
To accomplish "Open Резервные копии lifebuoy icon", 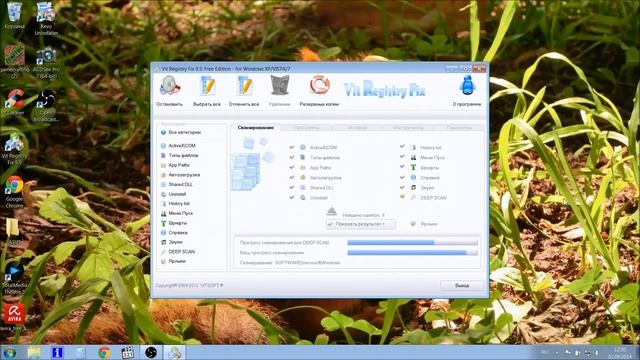I will tap(320, 85).
